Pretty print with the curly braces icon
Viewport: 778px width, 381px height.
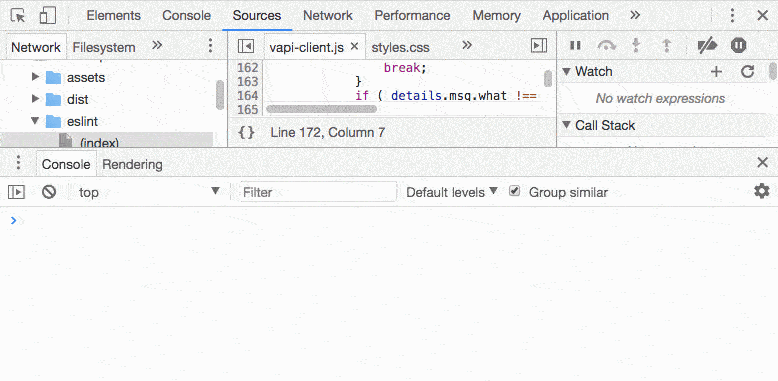point(246,132)
